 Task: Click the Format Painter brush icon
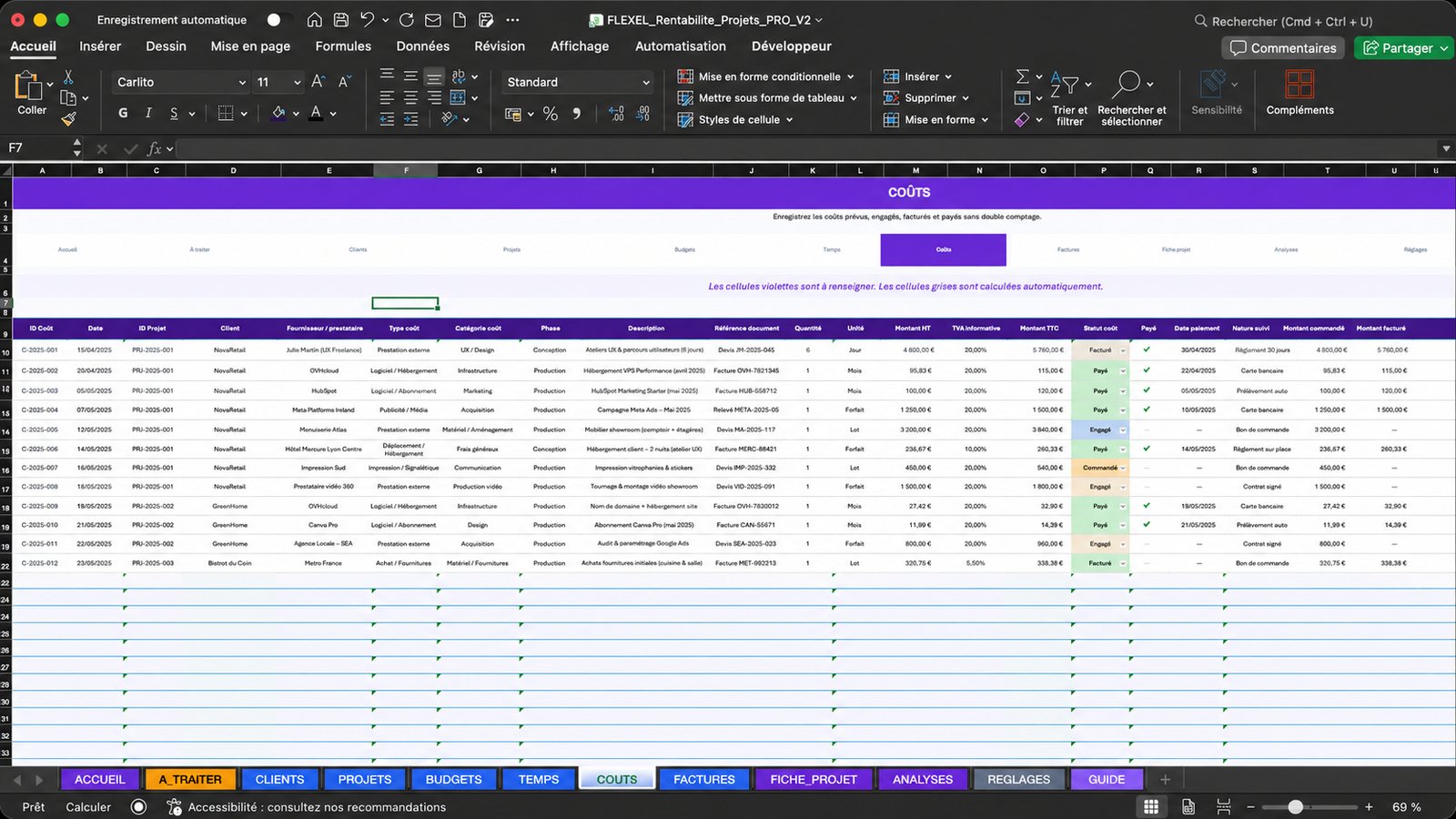68,118
